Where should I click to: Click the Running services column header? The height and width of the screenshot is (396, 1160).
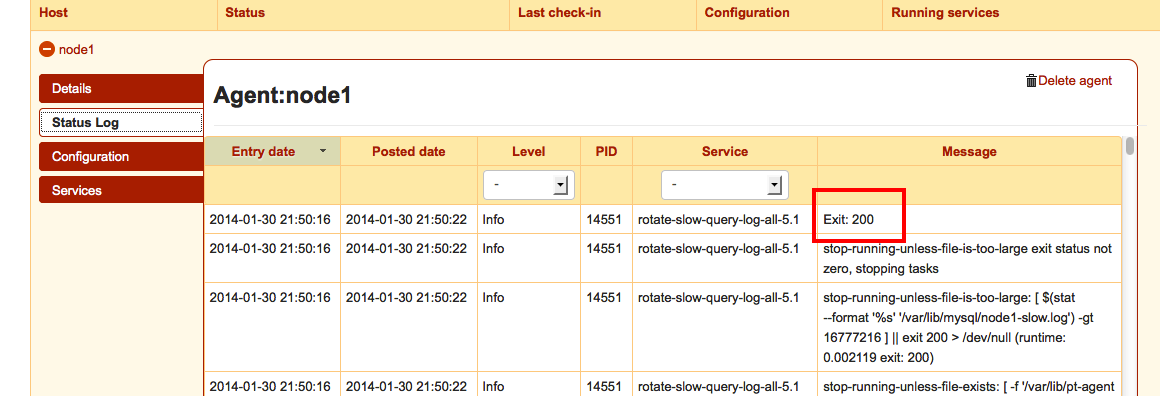click(x=945, y=13)
